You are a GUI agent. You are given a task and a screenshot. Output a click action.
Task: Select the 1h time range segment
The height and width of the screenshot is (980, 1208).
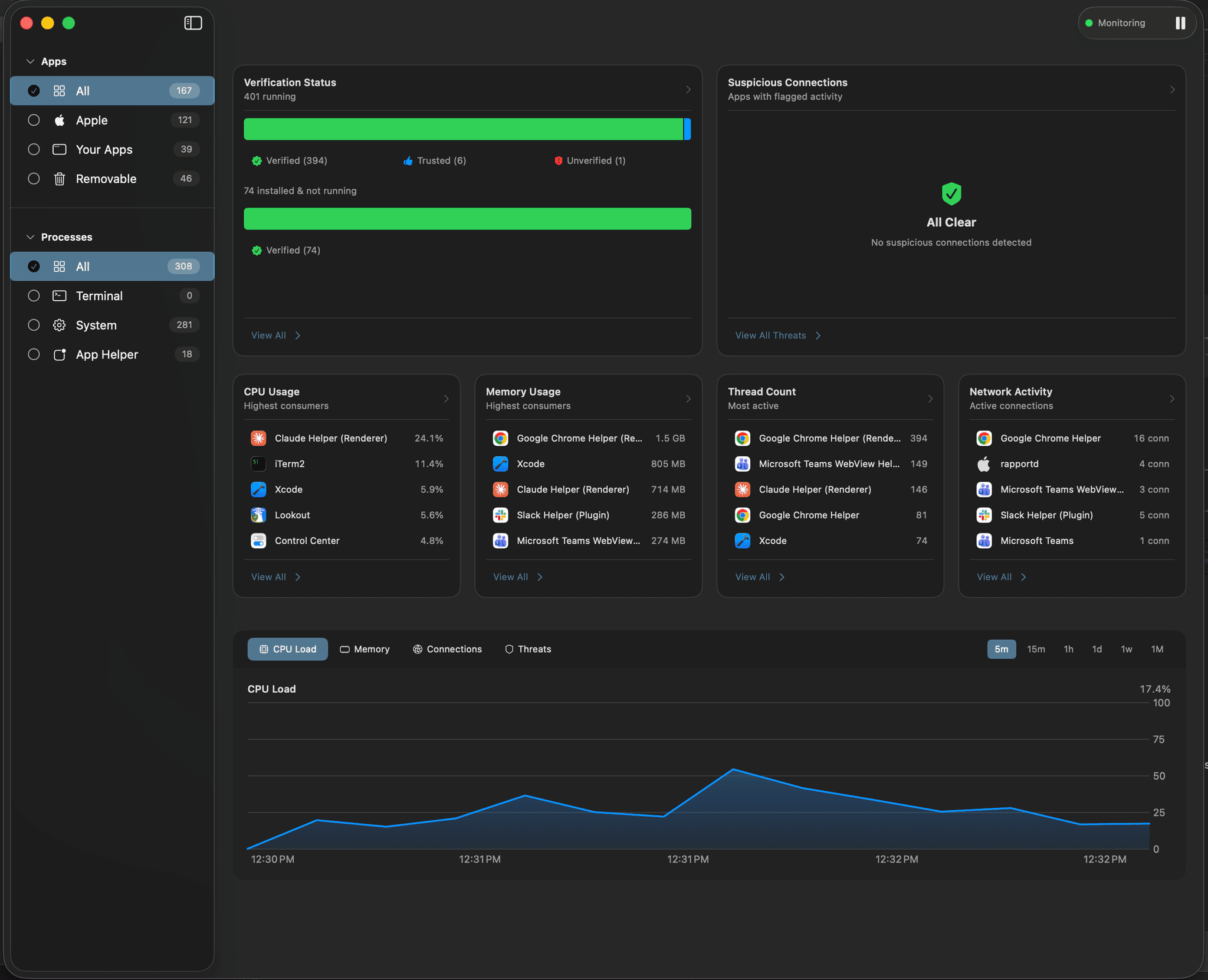(x=1068, y=649)
